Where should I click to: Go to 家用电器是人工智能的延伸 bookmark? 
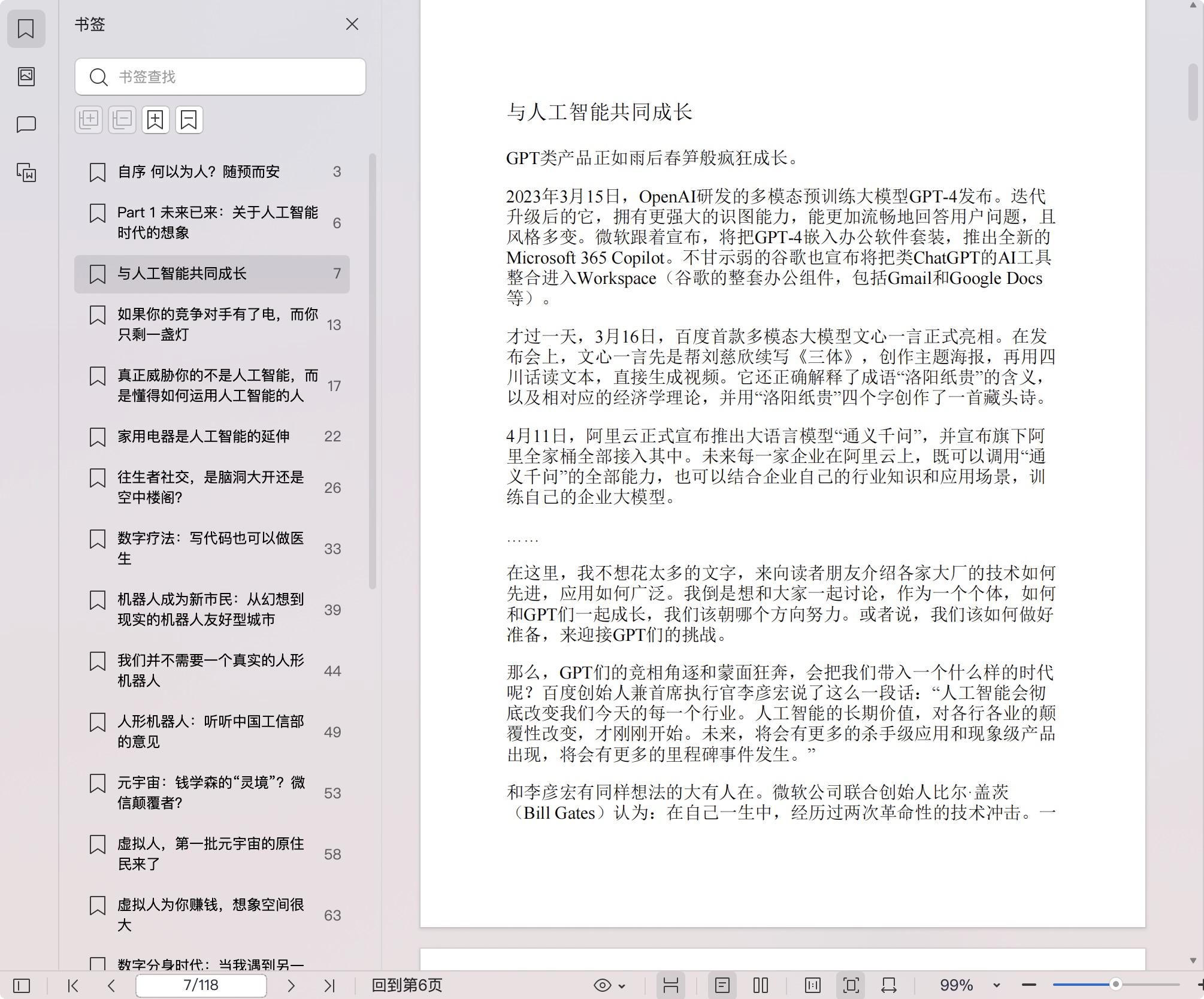[212, 437]
